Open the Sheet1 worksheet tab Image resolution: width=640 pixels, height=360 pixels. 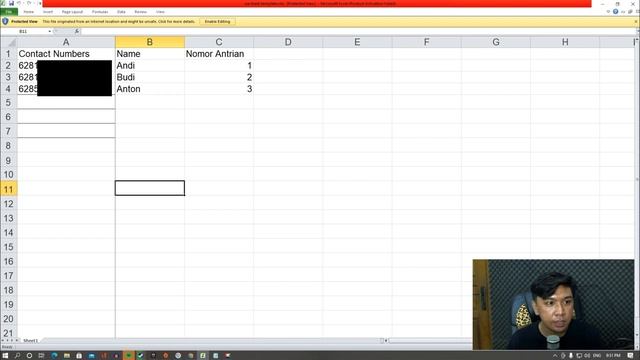click(30, 340)
